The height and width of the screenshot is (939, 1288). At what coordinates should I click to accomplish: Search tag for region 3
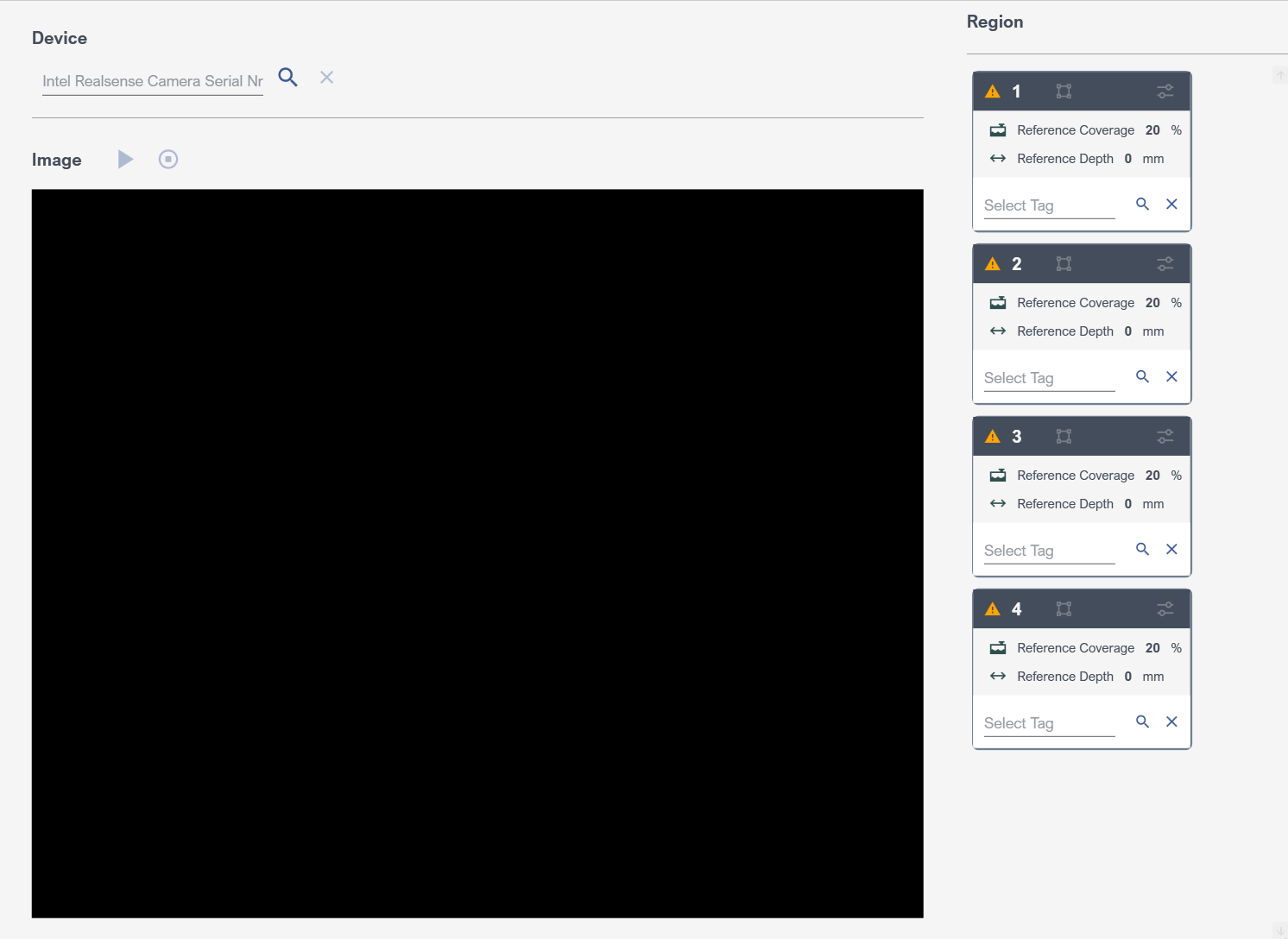[1142, 550]
